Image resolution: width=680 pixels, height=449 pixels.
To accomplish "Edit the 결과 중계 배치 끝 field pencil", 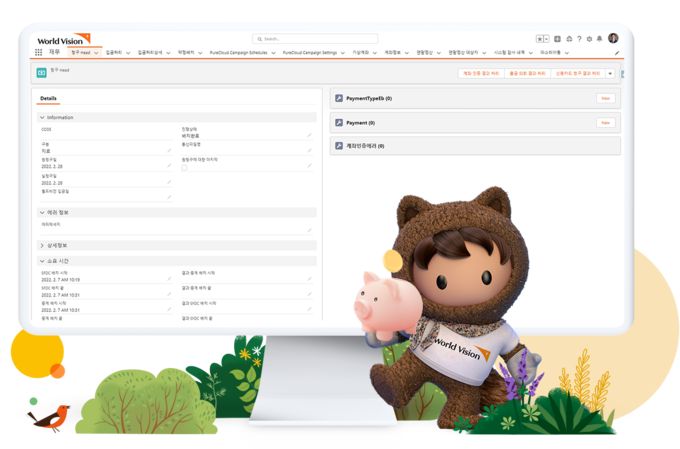I will point(309,294).
